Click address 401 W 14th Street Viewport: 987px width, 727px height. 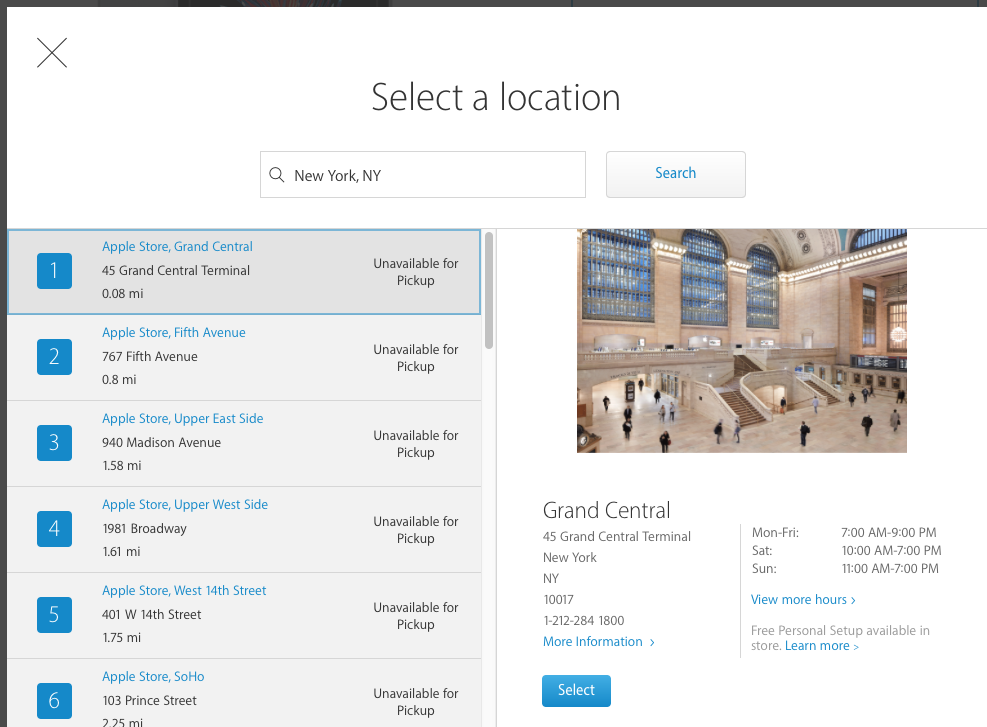[x=152, y=614]
